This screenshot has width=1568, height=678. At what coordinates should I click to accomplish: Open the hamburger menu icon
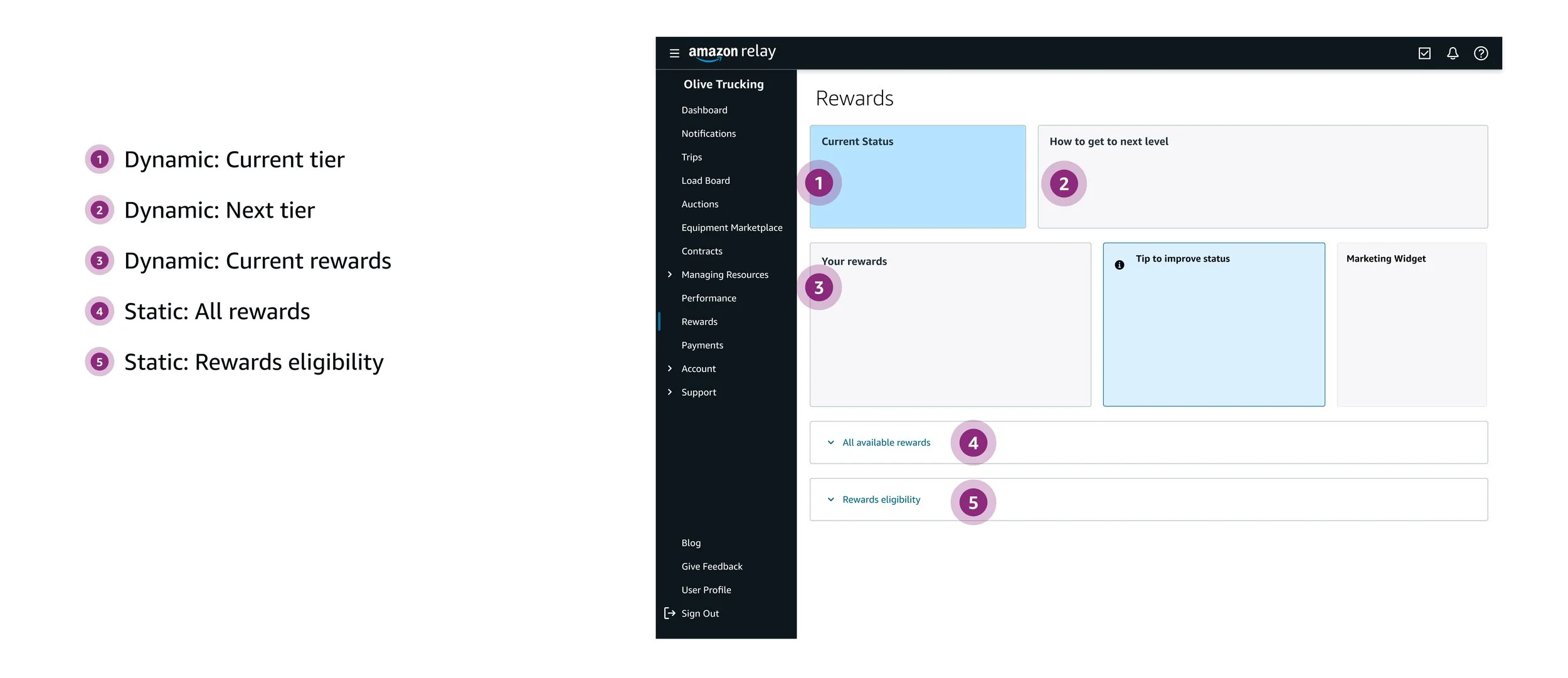tap(674, 53)
